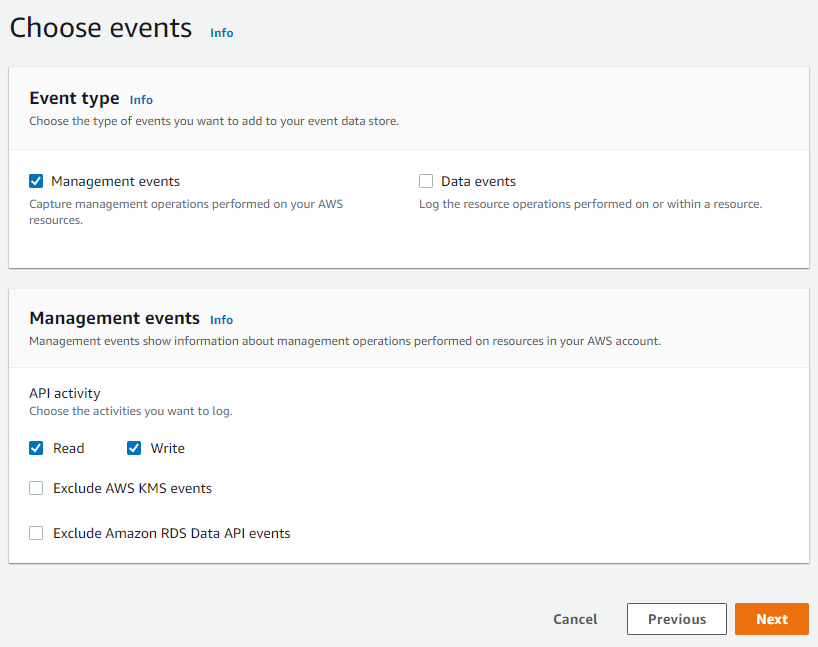Click 'Exclude Amazon RDS Data API events' label
818x647 pixels.
coord(172,533)
